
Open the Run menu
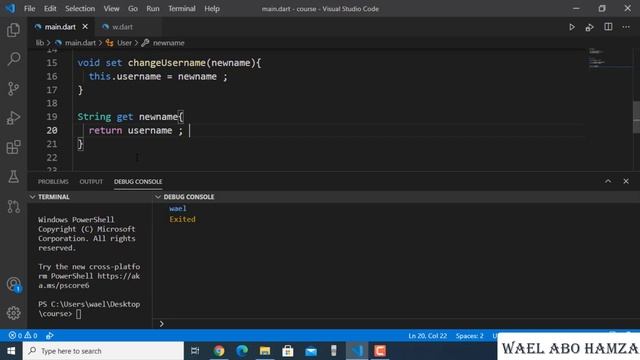153,9
